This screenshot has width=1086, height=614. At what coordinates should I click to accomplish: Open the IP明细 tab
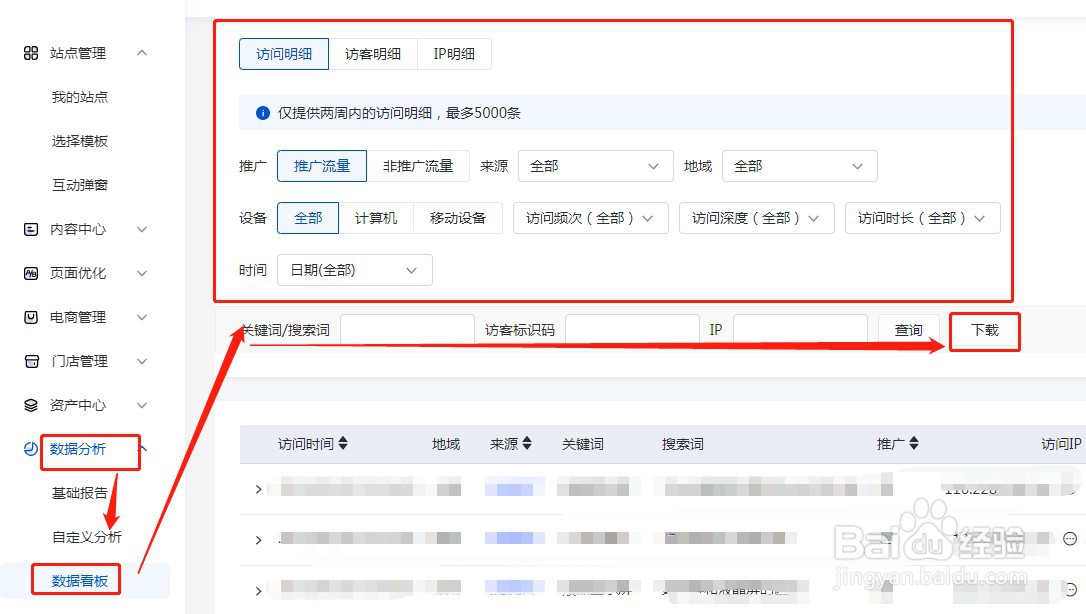455,53
